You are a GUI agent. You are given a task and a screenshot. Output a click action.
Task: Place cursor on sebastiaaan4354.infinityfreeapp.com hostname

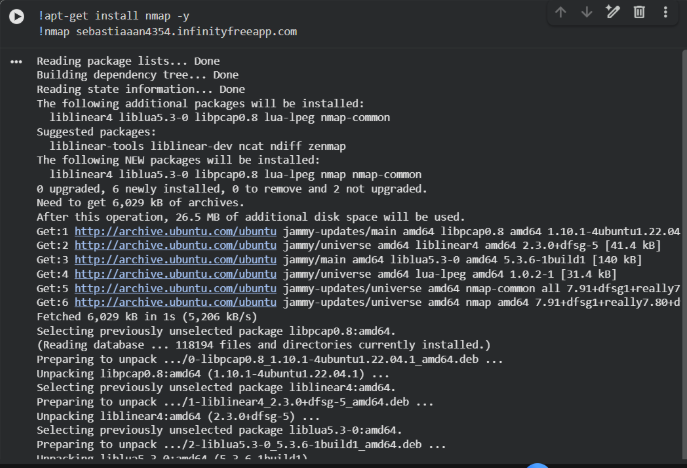[x=187, y=32]
